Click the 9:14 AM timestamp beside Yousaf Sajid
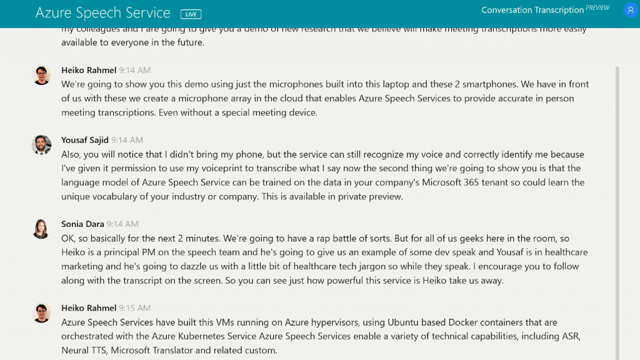The width and height of the screenshot is (640, 360). click(x=127, y=140)
